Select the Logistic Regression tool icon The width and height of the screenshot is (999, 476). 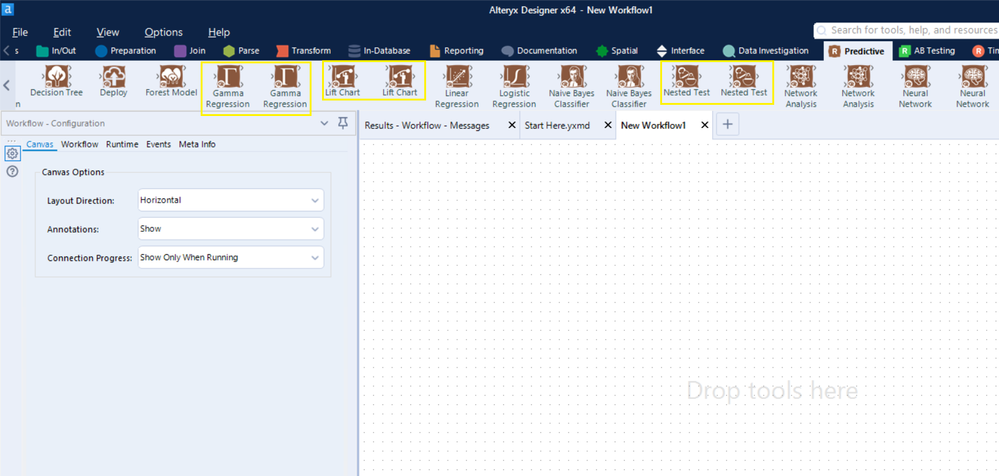514,76
